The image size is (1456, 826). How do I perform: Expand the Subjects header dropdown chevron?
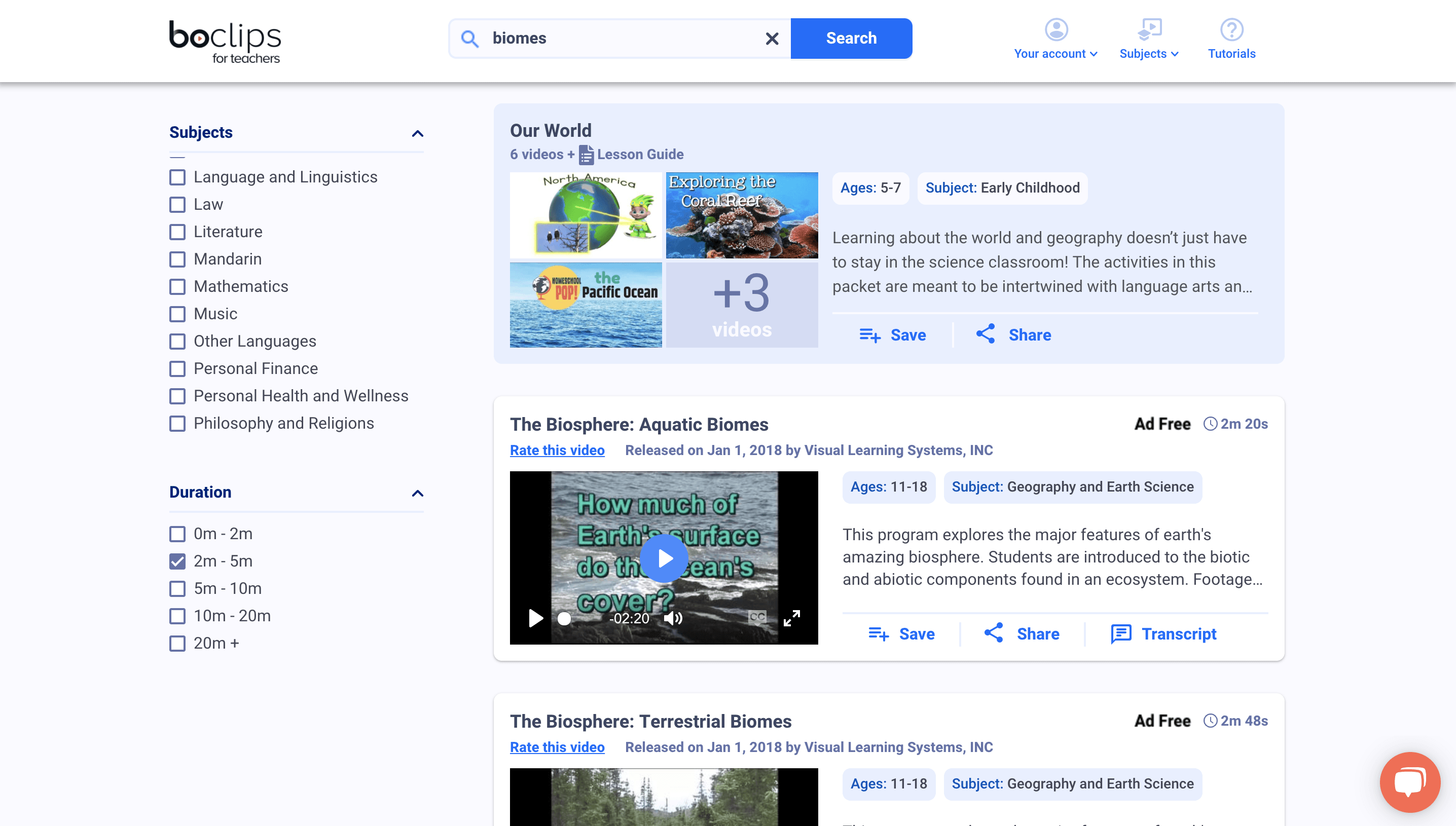pyautogui.click(x=1175, y=54)
